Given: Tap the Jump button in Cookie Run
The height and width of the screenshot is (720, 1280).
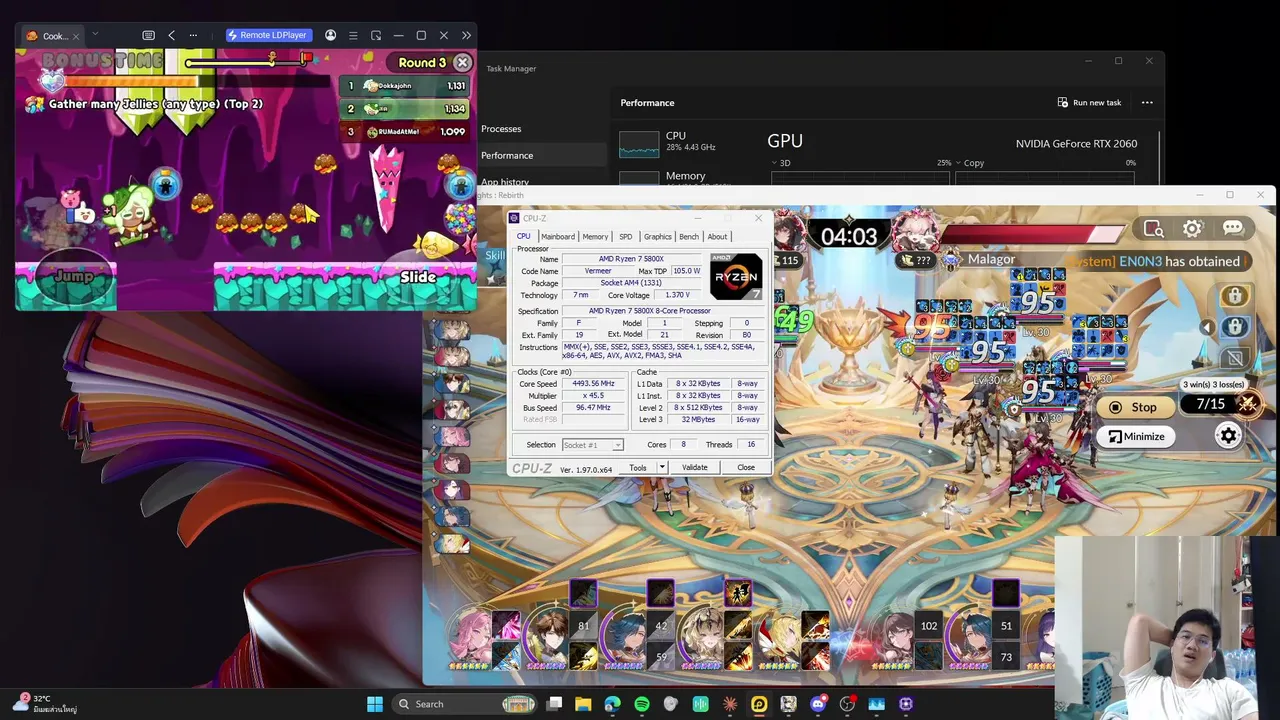Looking at the screenshot, I should pyautogui.click(x=72, y=276).
